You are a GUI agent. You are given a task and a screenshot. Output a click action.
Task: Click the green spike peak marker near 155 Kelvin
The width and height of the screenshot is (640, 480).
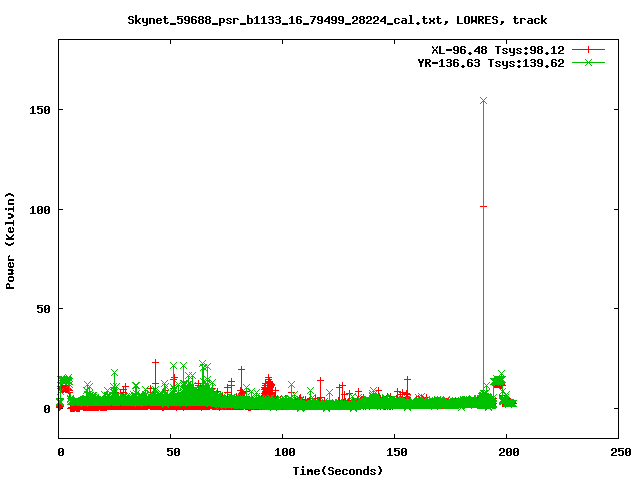click(x=483, y=100)
